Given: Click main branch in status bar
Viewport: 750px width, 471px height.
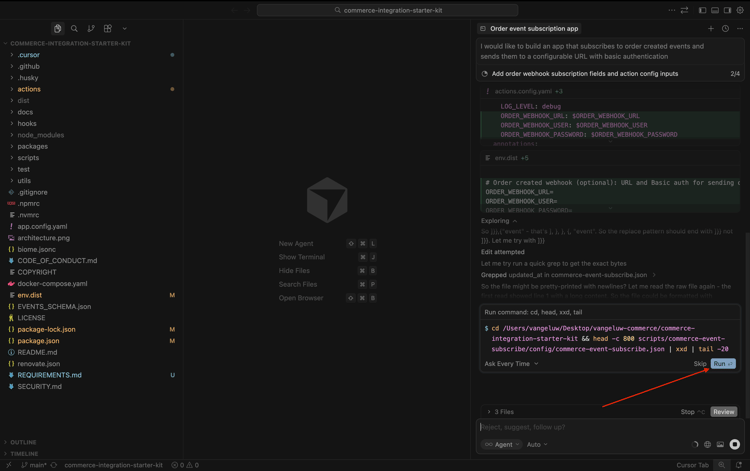Looking at the screenshot, I should (33, 465).
